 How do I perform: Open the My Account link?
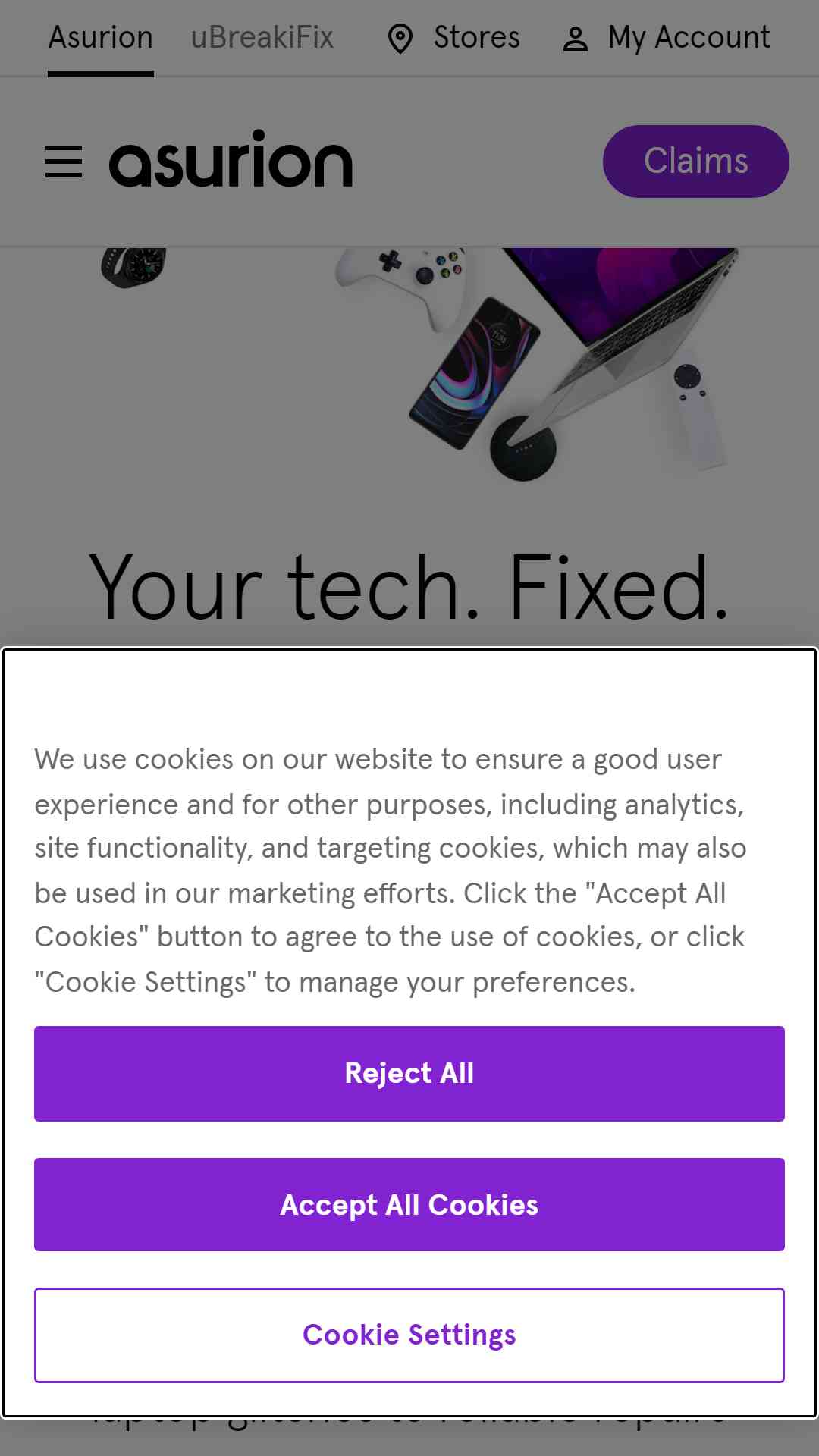(689, 38)
